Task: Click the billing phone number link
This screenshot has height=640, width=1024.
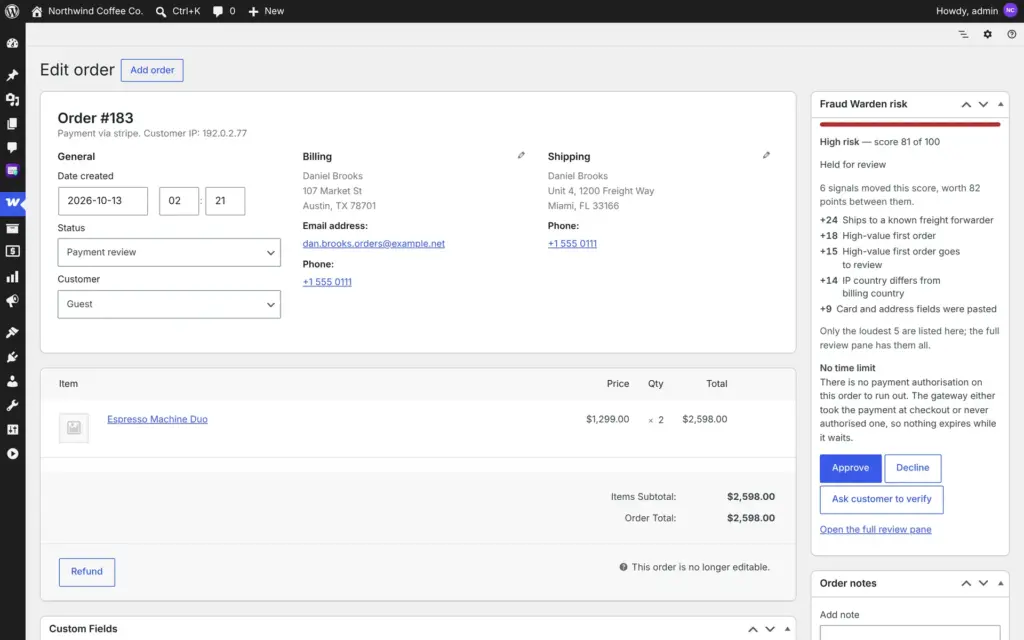Action: click(327, 282)
